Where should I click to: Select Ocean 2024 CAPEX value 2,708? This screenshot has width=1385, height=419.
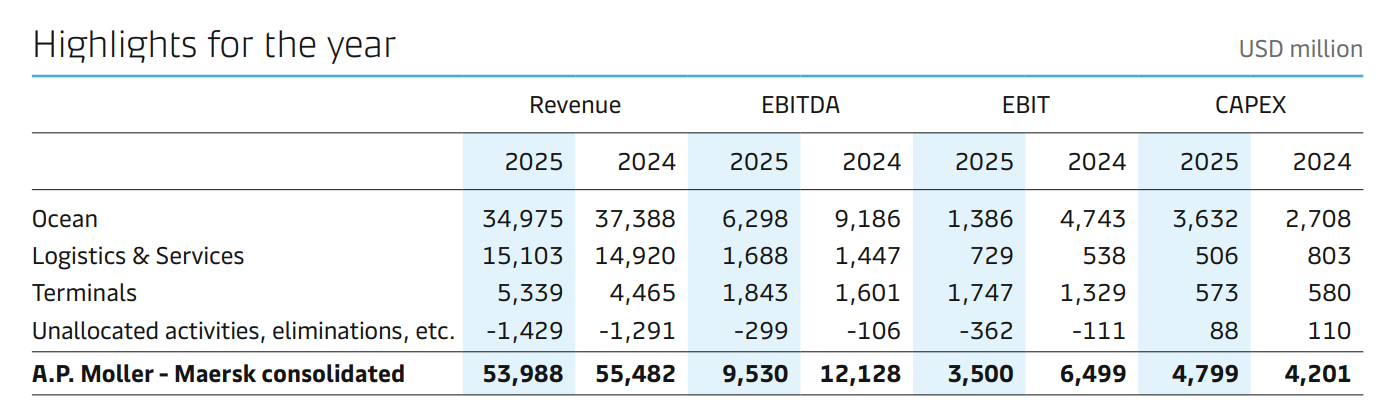tap(1317, 219)
